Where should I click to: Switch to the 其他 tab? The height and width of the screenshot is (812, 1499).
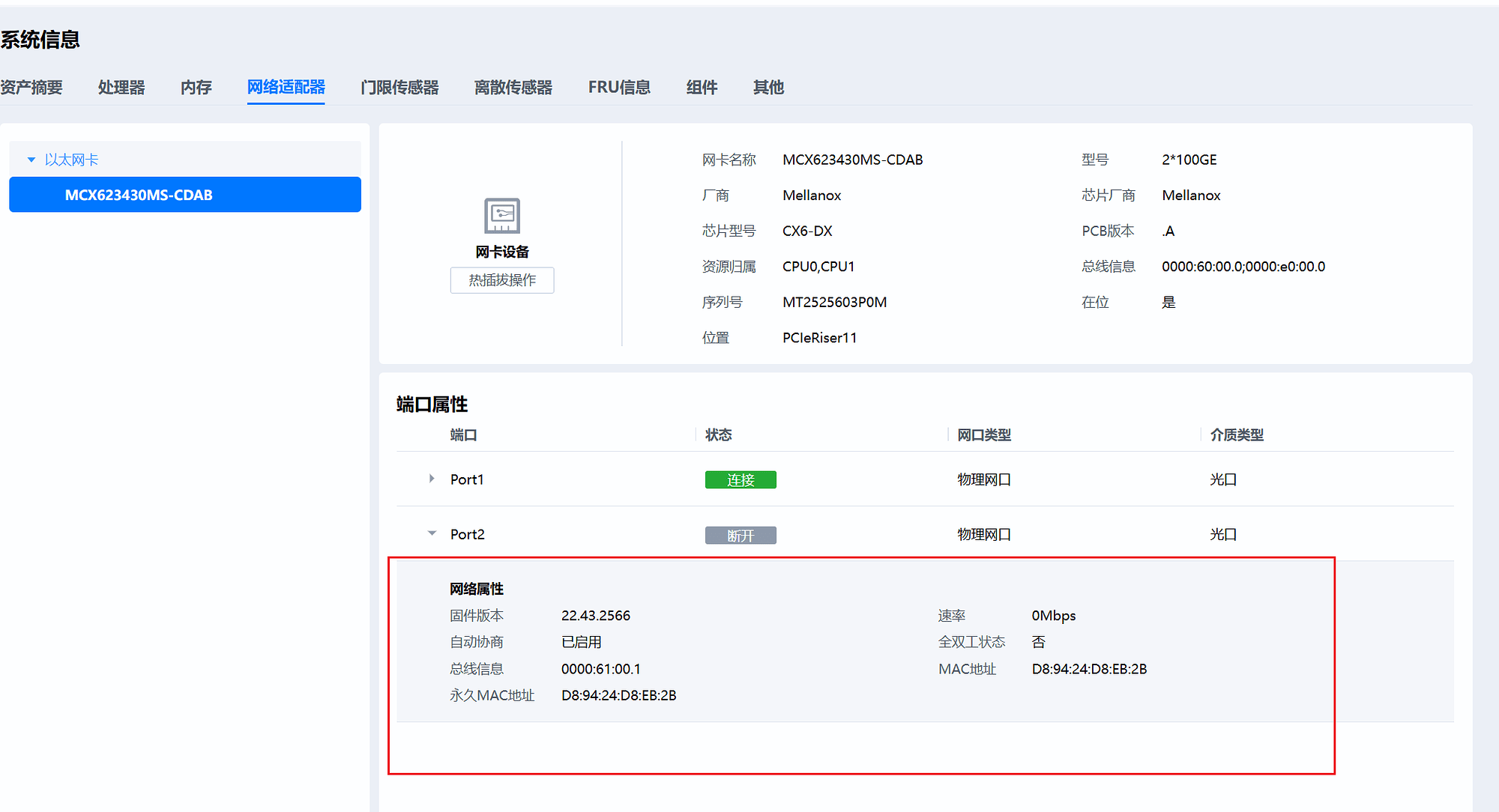tap(768, 88)
